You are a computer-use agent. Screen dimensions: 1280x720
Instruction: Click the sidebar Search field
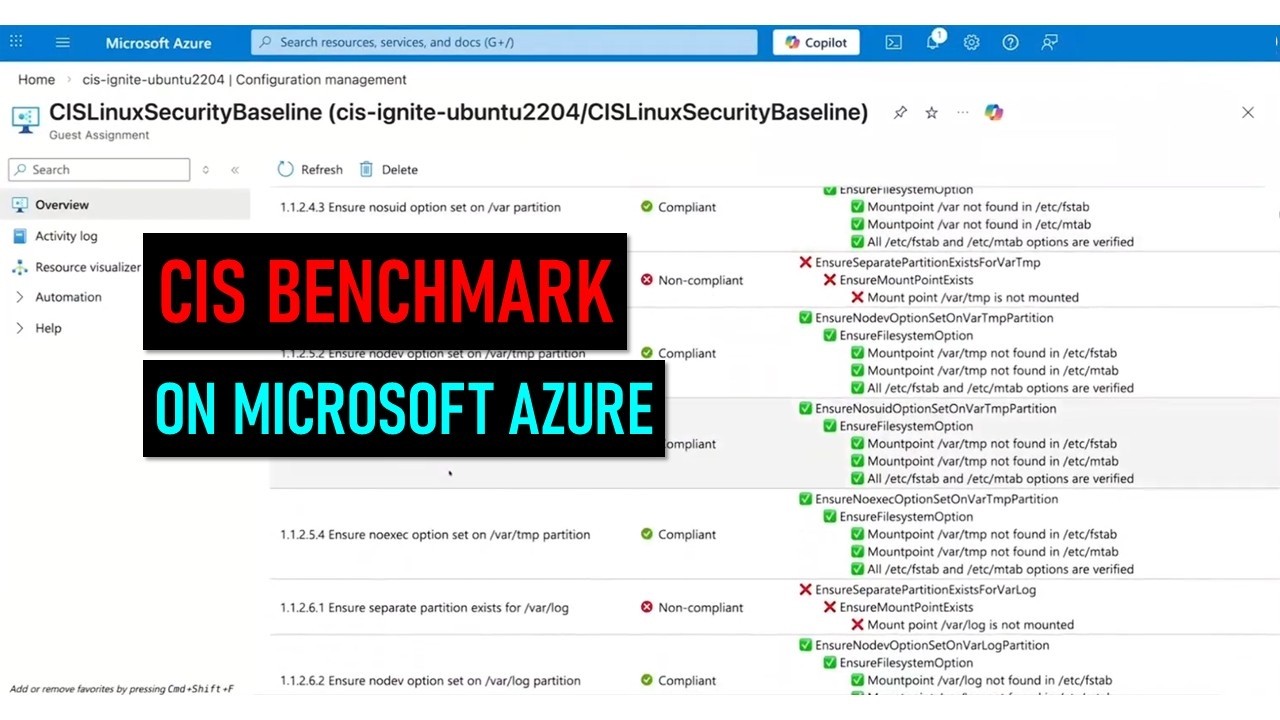pyautogui.click(x=99, y=169)
